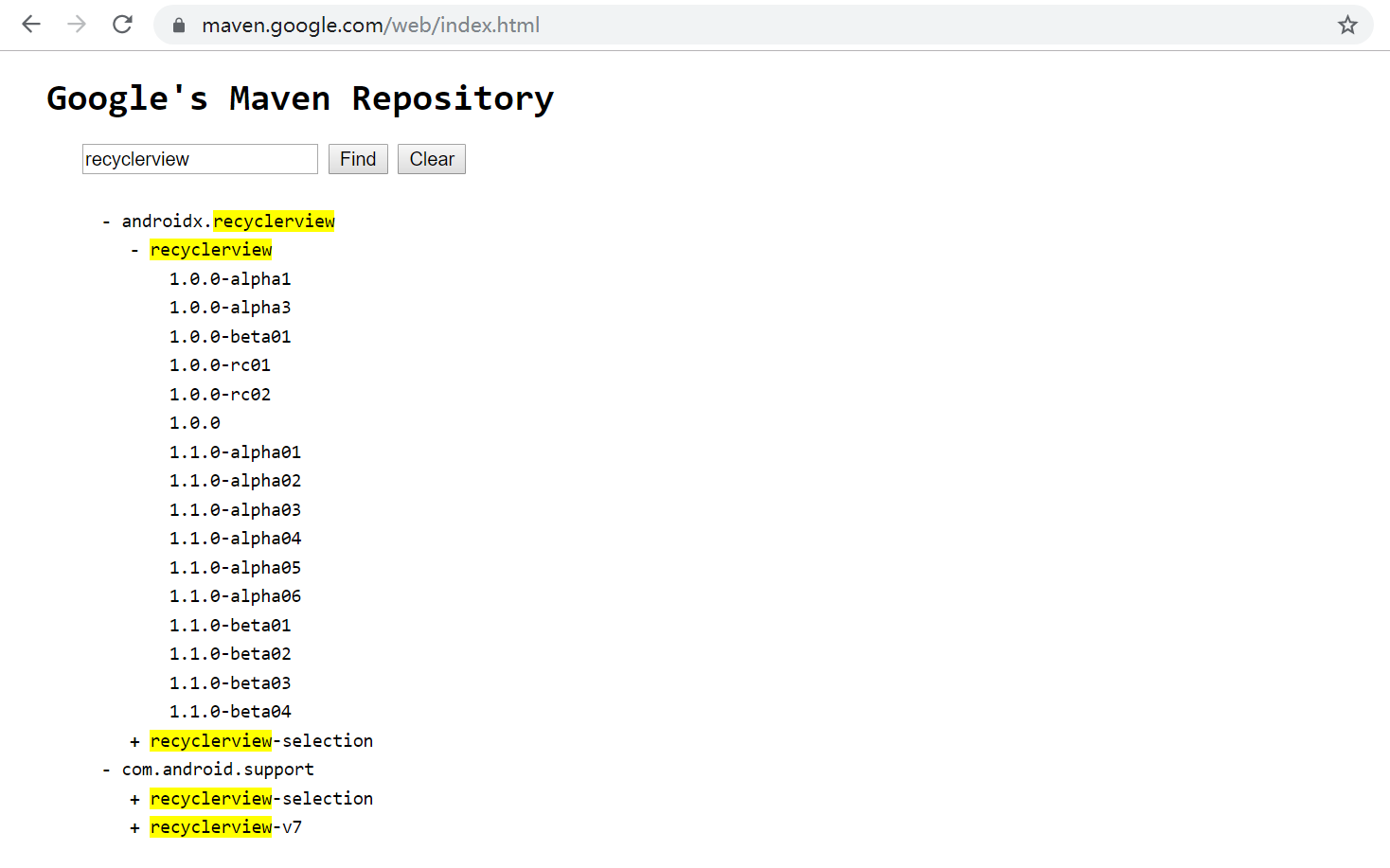The width and height of the screenshot is (1390, 868).
Task: Select version 1.1.0-beta04
Action: coord(230,712)
